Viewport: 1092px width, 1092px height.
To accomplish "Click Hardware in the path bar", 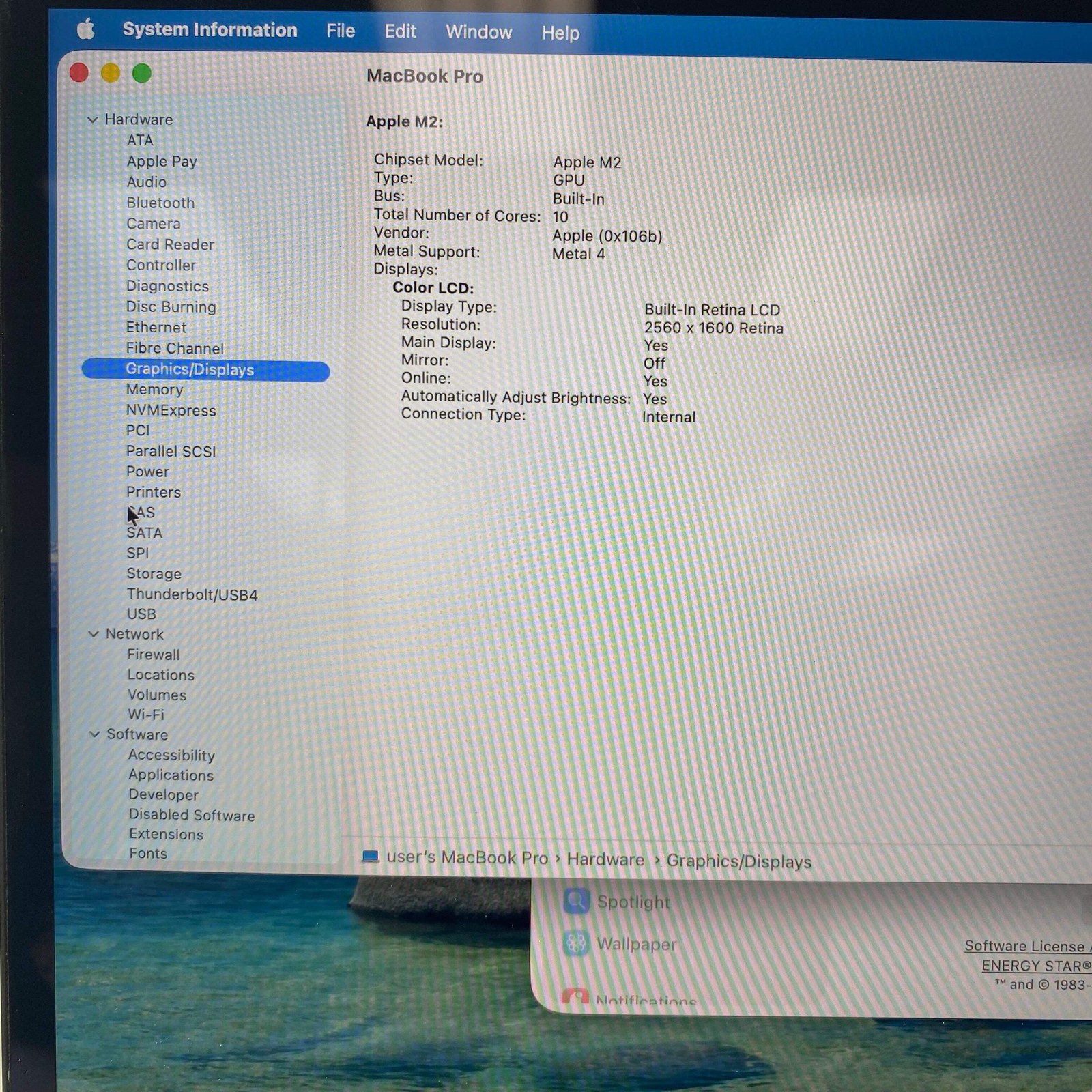I will point(605,859).
